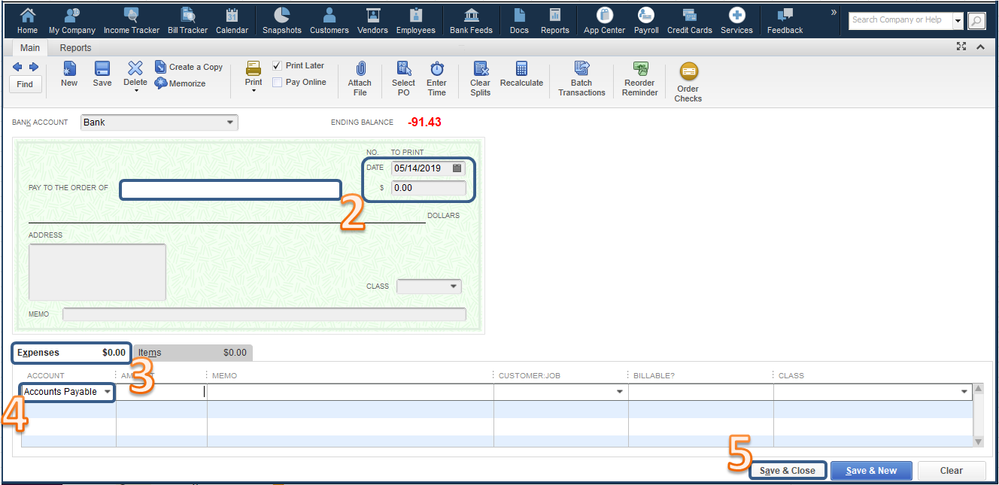Open My Company from the icon bar
Screen dimensions: 999x485
click(72, 20)
